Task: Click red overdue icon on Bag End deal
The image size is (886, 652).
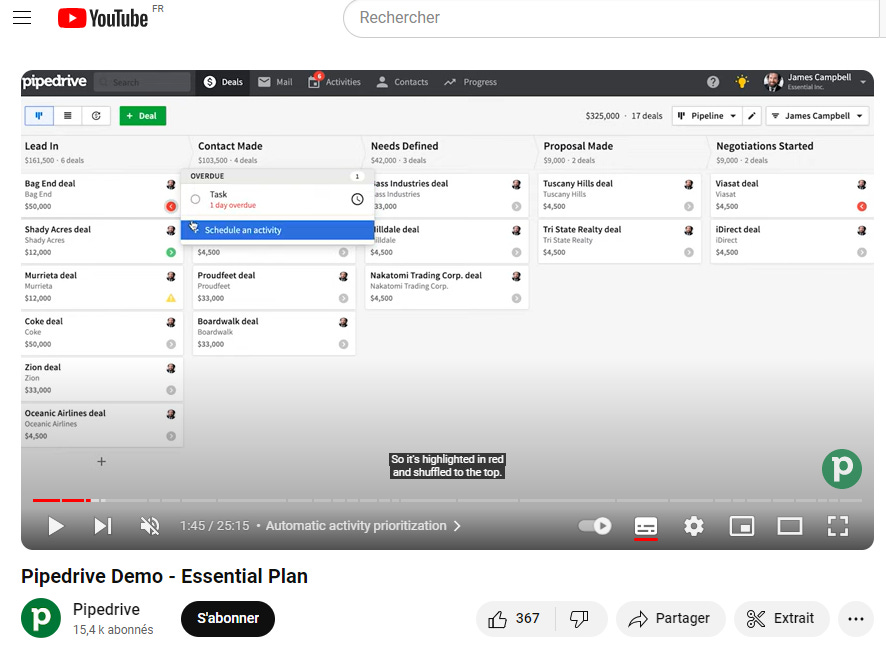Action: pos(171,206)
